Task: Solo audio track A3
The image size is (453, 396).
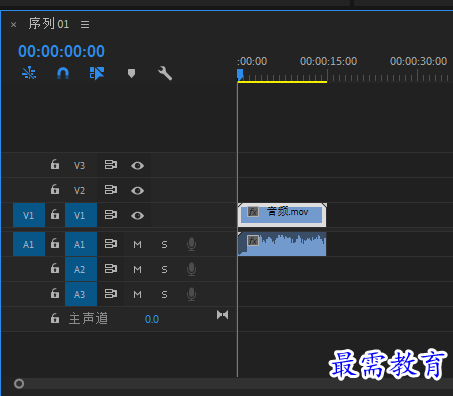Action: pos(164,295)
